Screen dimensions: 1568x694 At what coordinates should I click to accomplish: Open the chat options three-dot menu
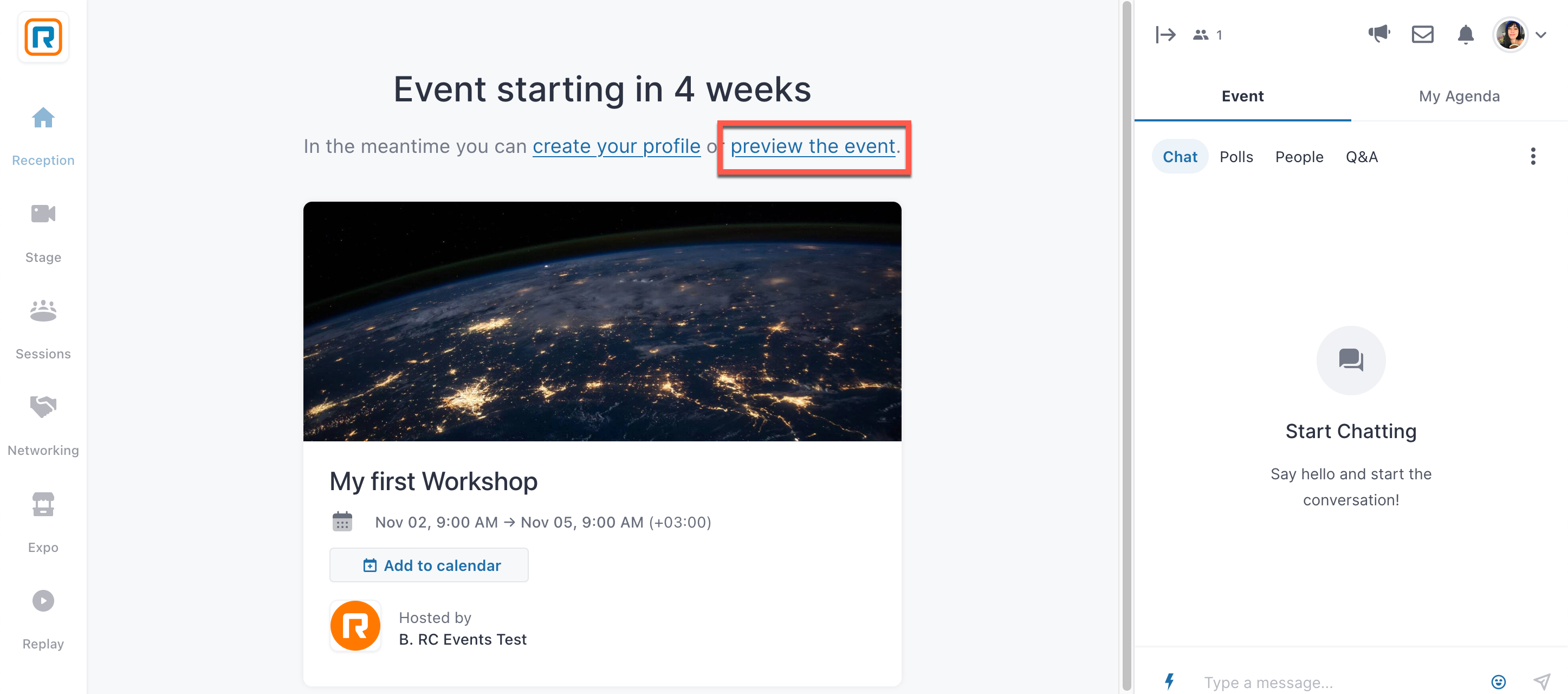coord(1533,157)
